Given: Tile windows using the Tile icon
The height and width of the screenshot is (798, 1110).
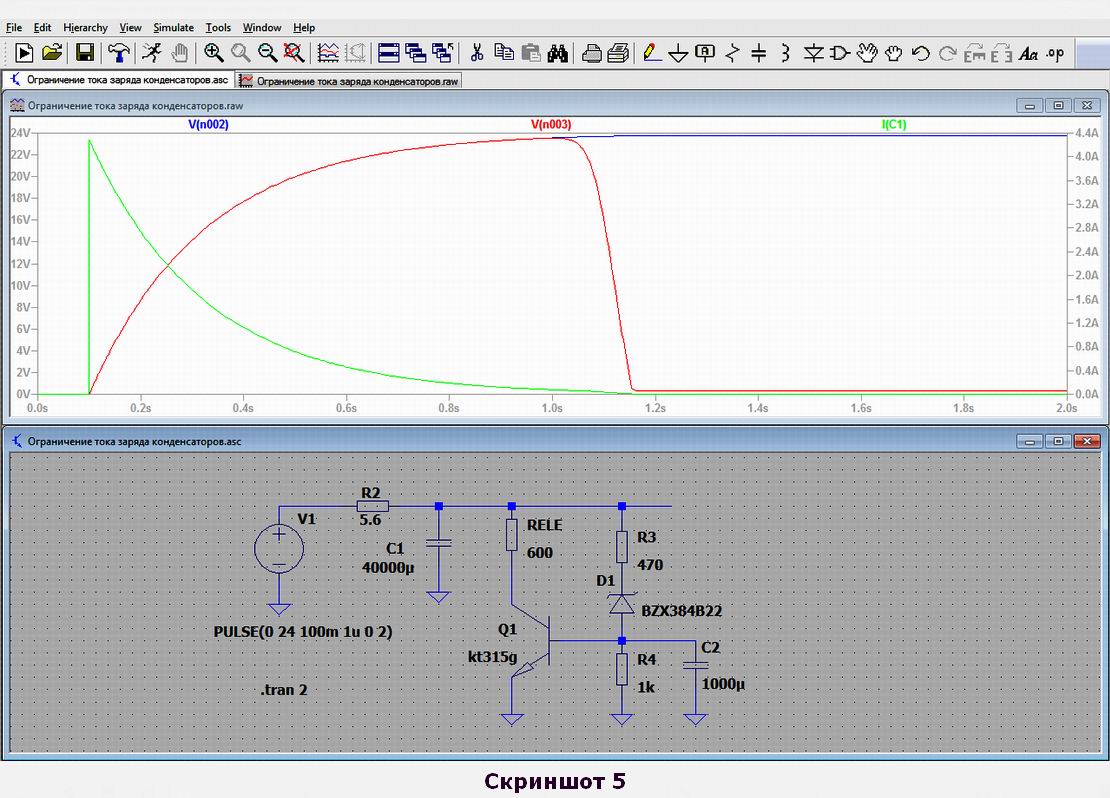Looking at the screenshot, I should click(389, 52).
